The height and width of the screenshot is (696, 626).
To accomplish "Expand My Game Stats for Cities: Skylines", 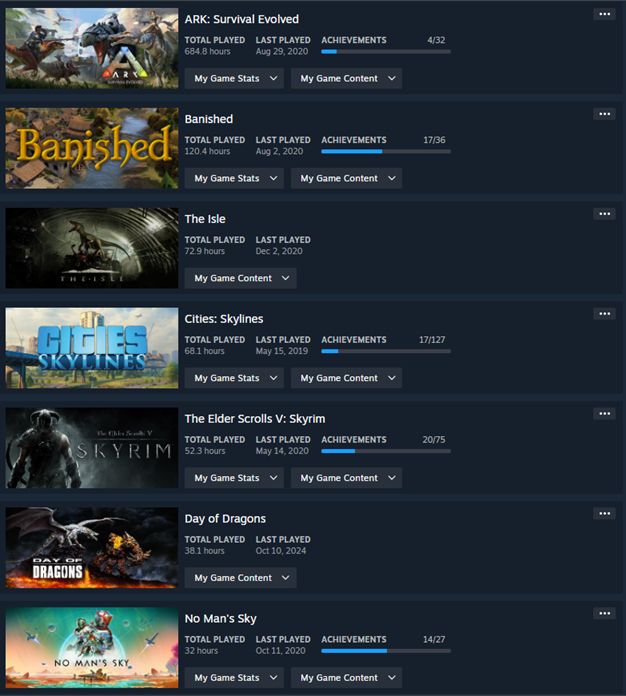I will pyautogui.click(x=234, y=378).
